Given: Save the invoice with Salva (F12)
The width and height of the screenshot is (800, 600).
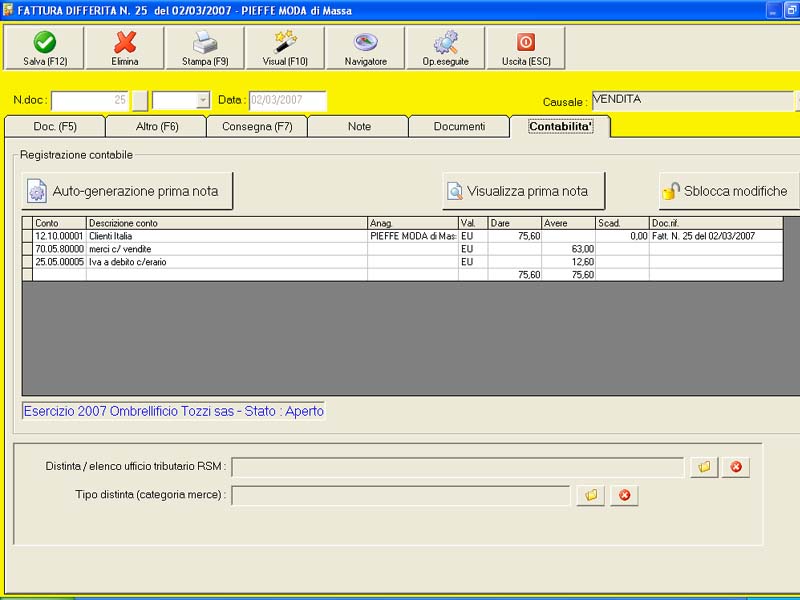Looking at the screenshot, I should [44, 48].
